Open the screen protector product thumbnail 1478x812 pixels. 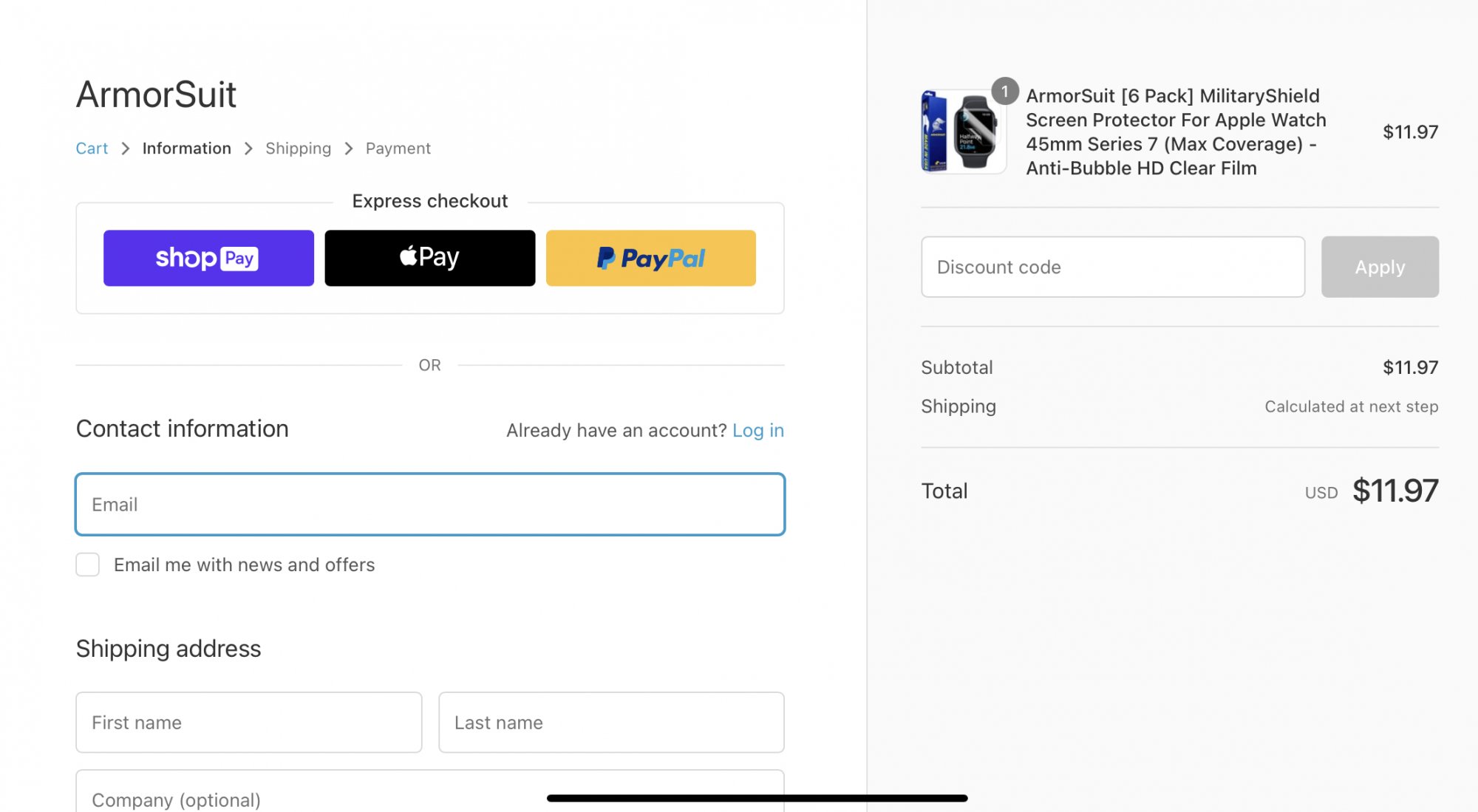point(963,132)
